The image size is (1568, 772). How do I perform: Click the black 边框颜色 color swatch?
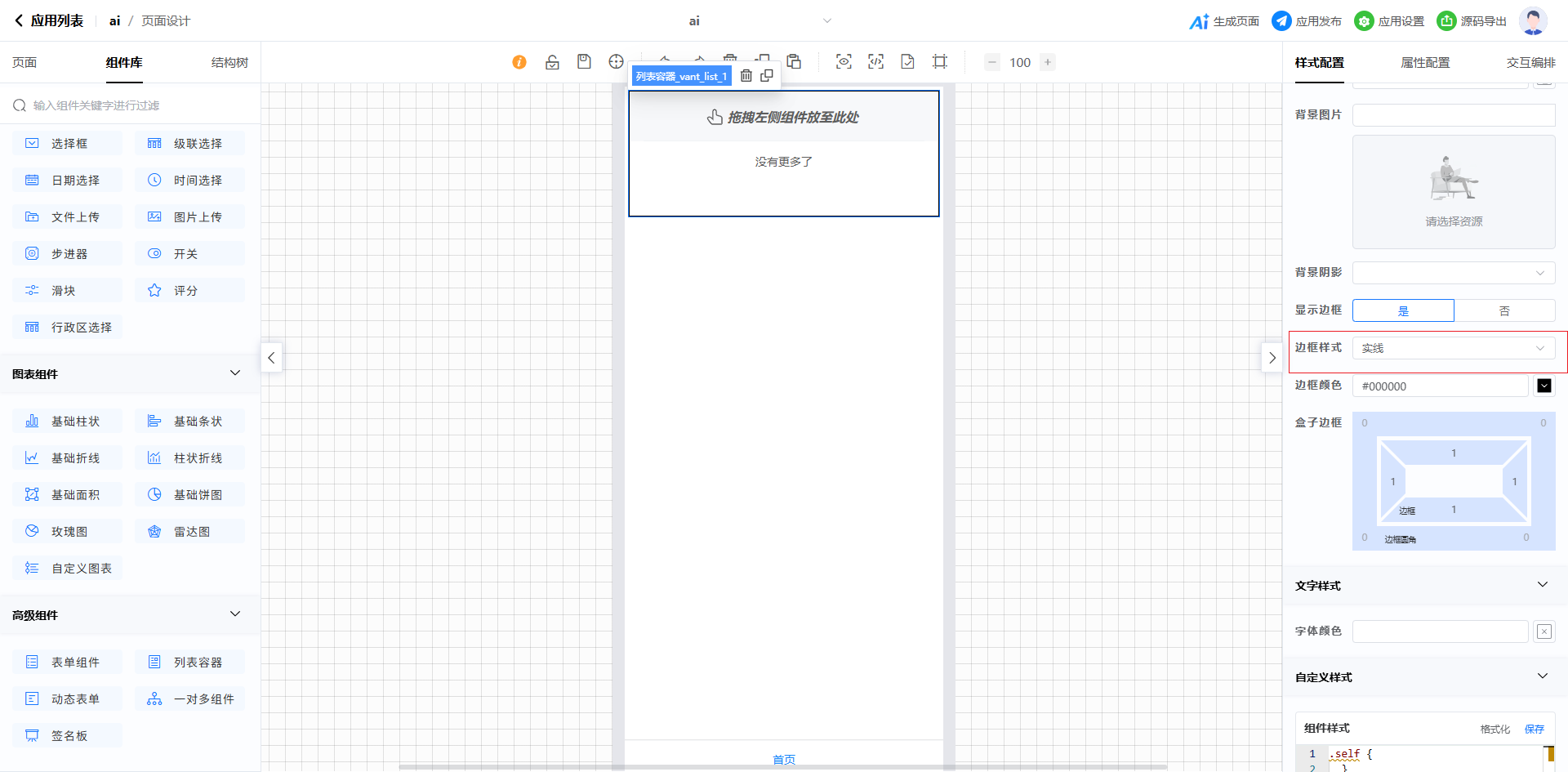[1543, 386]
